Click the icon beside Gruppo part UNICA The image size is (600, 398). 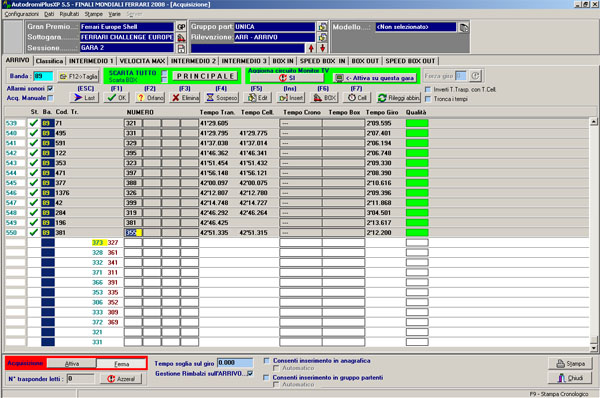323,27
